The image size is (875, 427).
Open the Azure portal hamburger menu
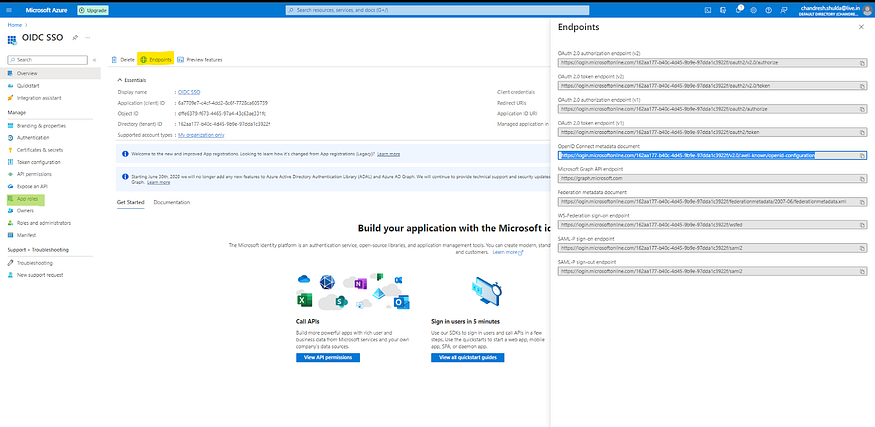8,10
